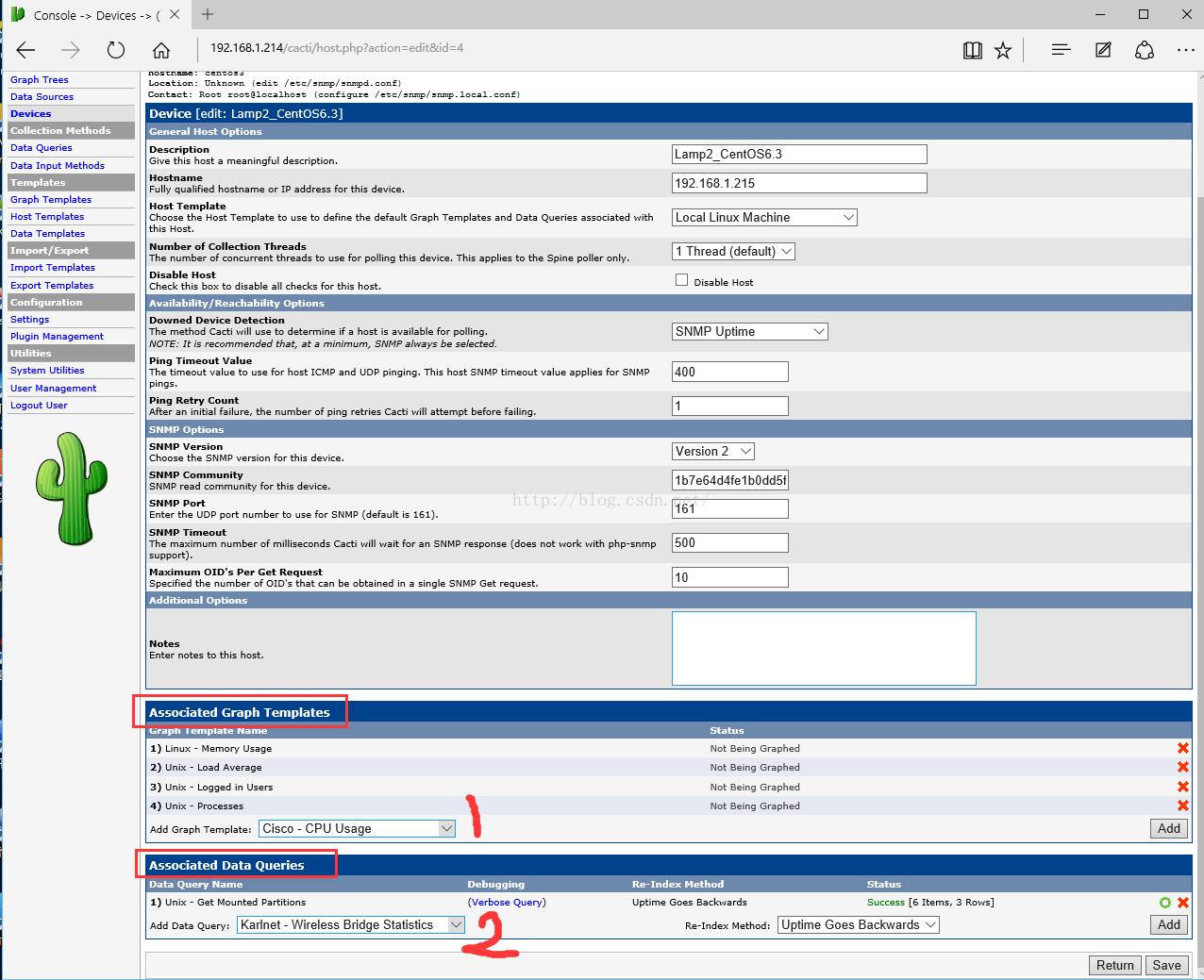This screenshot has width=1204, height=980.
Task: Open reading view icon
Action: click(x=973, y=50)
